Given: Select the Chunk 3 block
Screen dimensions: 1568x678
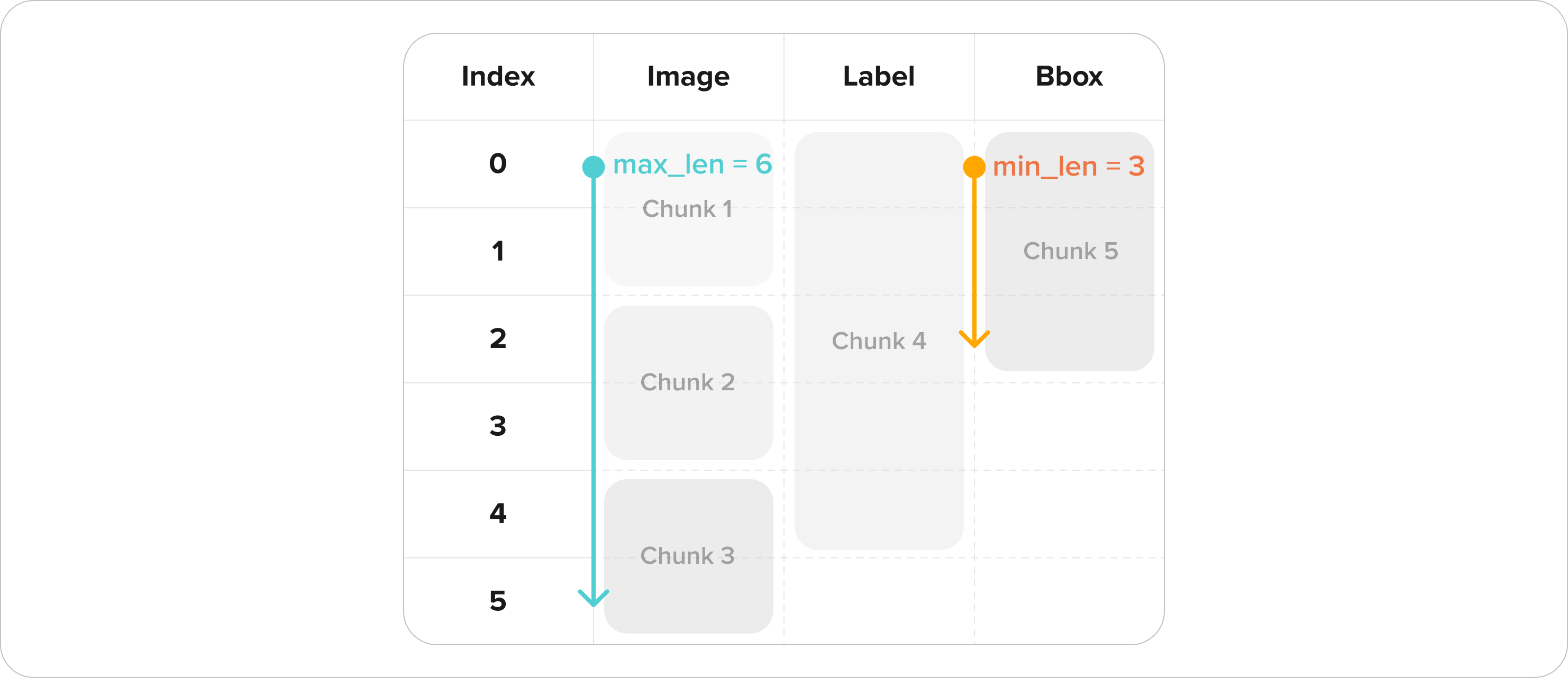Looking at the screenshot, I should tap(688, 556).
